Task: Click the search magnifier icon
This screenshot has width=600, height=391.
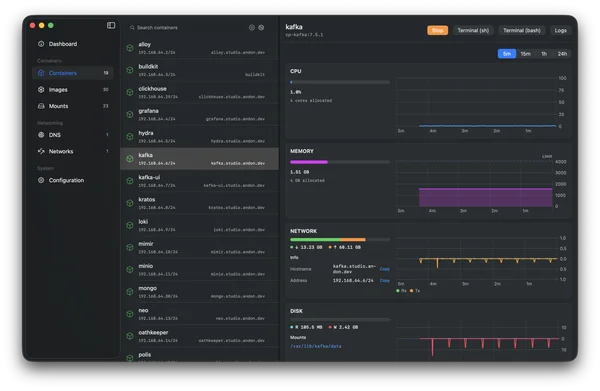Action: point(132,28)
